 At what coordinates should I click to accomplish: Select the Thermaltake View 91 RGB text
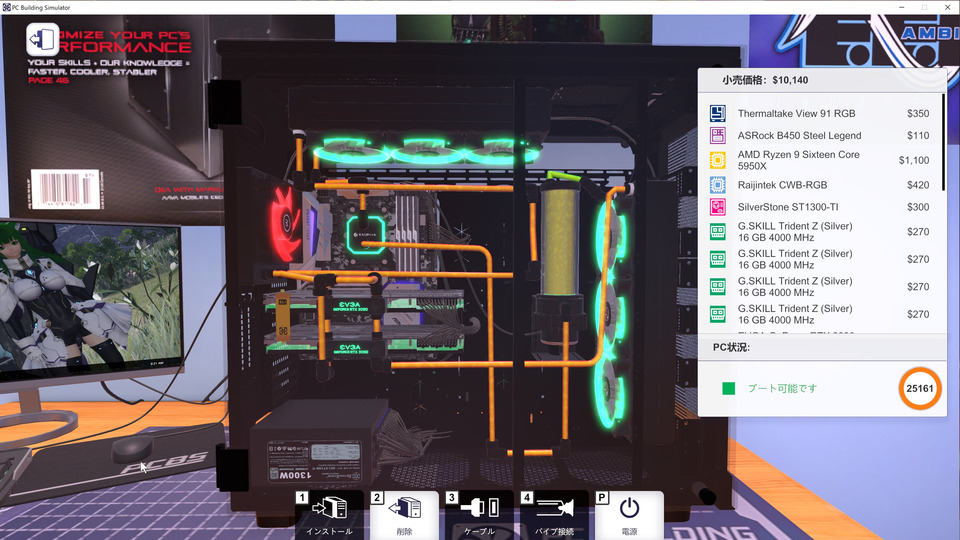coord(796,113)
